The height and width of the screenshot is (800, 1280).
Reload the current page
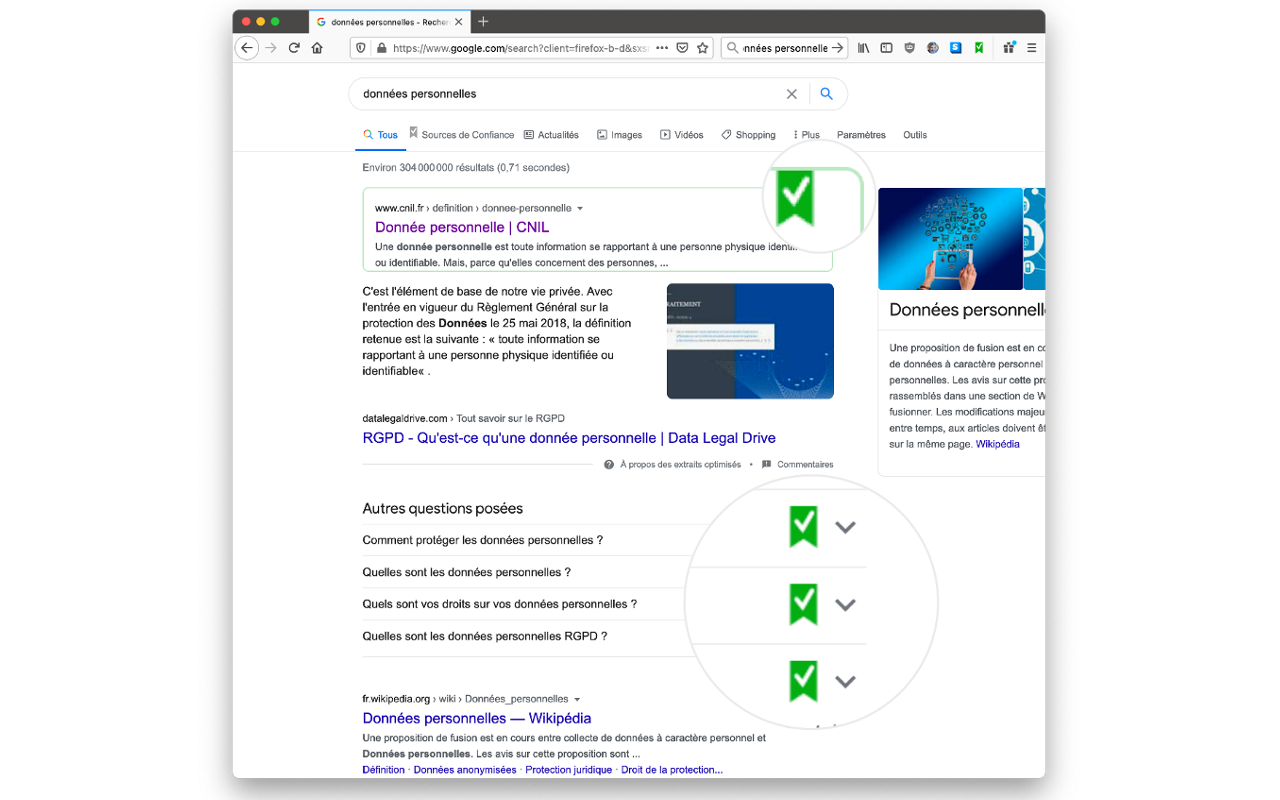coord(294,48)
